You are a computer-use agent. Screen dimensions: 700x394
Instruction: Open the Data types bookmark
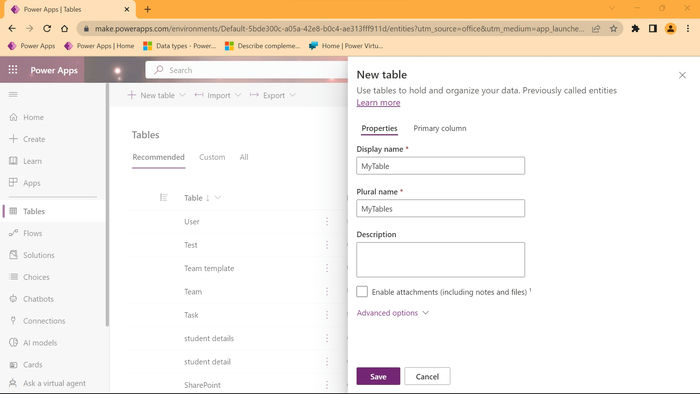click(179, 46)
